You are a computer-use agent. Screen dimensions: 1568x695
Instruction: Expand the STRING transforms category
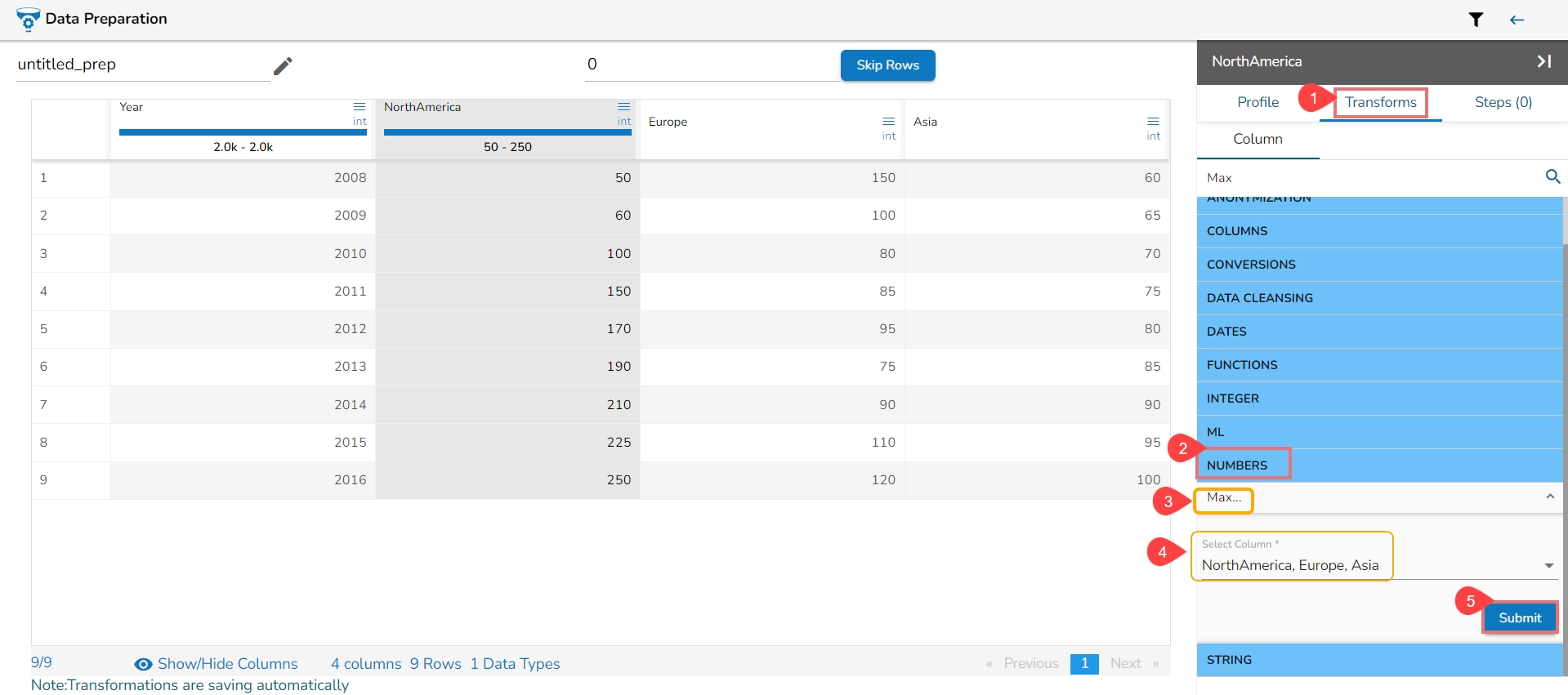coord(1379,660)
